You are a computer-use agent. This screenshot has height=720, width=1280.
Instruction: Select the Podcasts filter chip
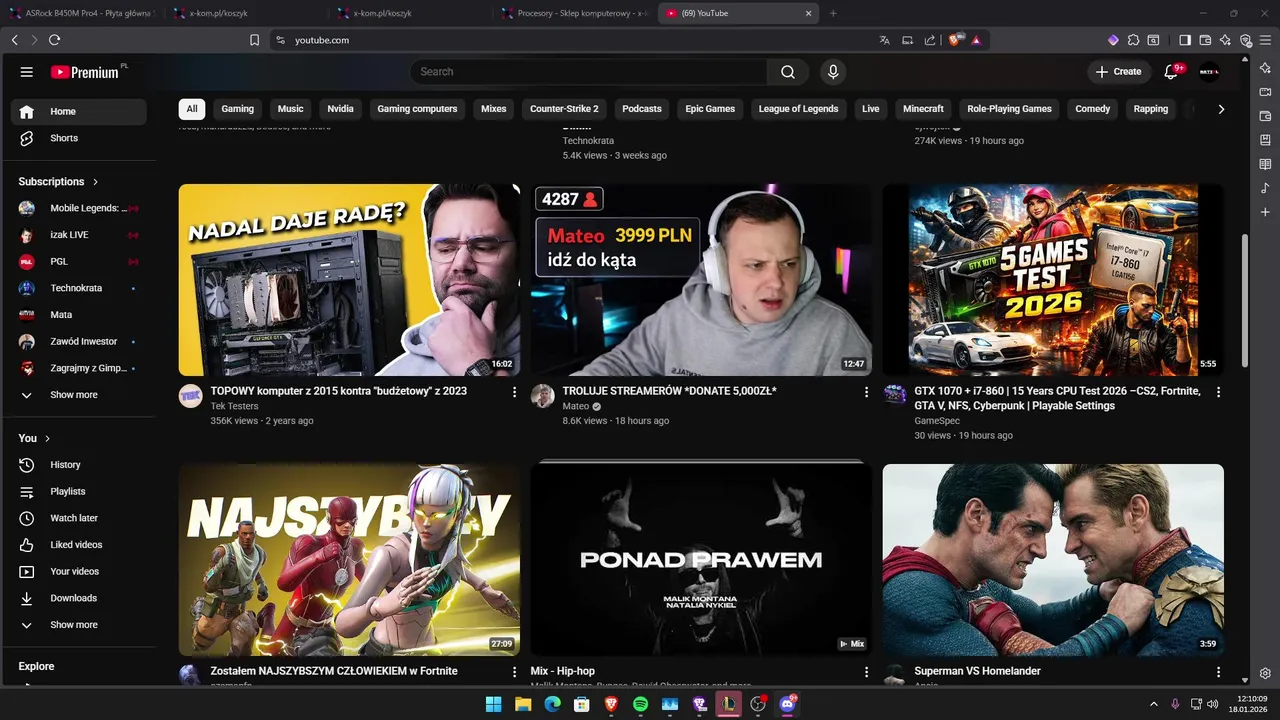click(x=642, y=109)
